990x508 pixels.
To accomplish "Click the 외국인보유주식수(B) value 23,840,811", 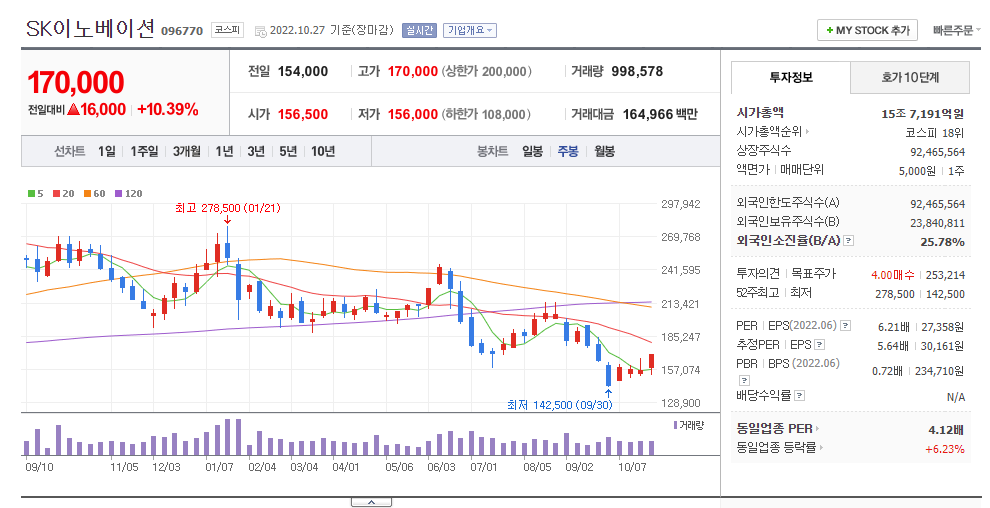I will click(938, 223).
